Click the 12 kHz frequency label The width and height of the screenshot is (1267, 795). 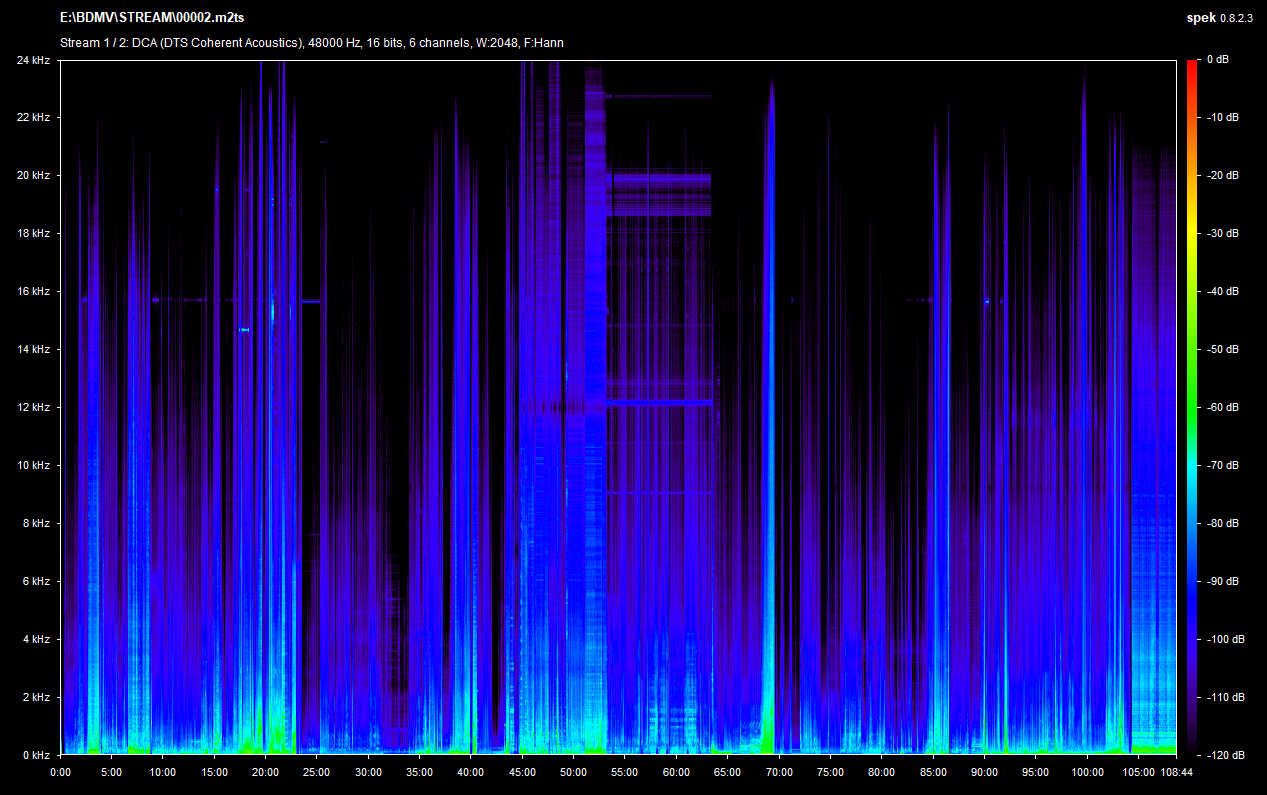pos(32,408)
